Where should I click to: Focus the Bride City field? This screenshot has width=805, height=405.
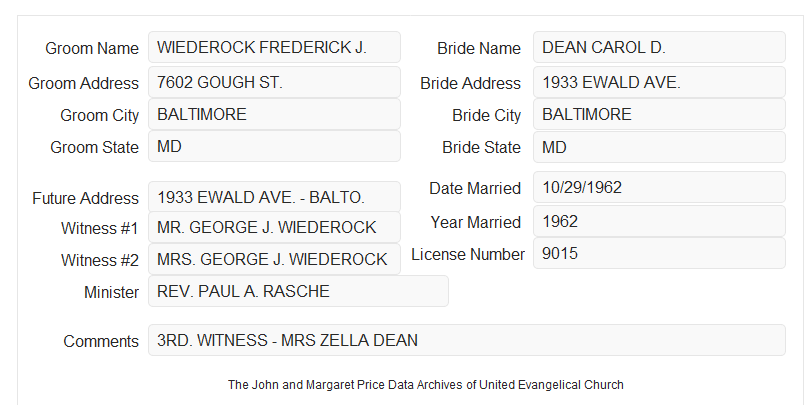click(659, 114)
